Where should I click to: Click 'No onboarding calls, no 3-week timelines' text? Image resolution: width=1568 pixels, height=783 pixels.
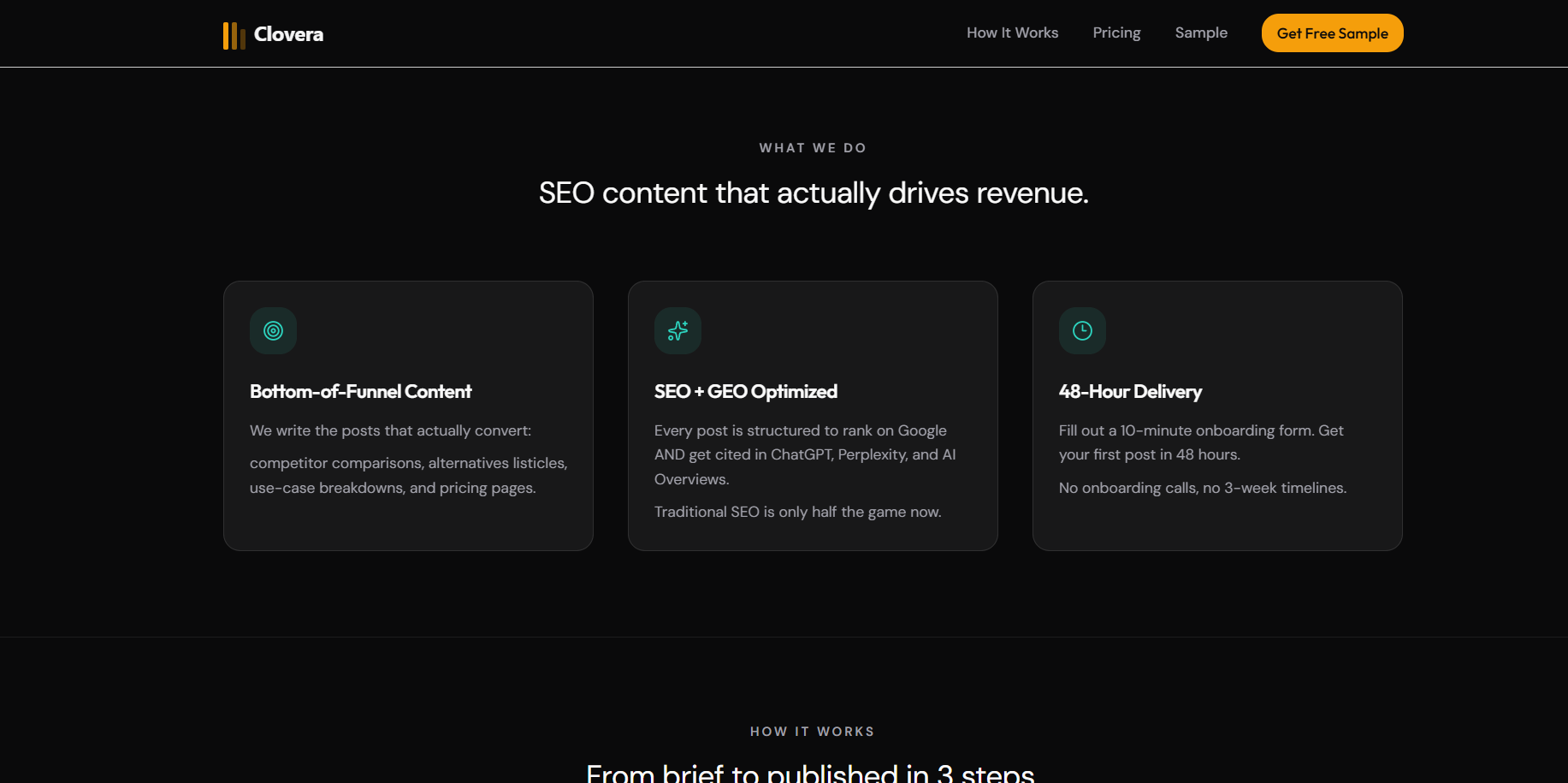[x=1203, y=488]
